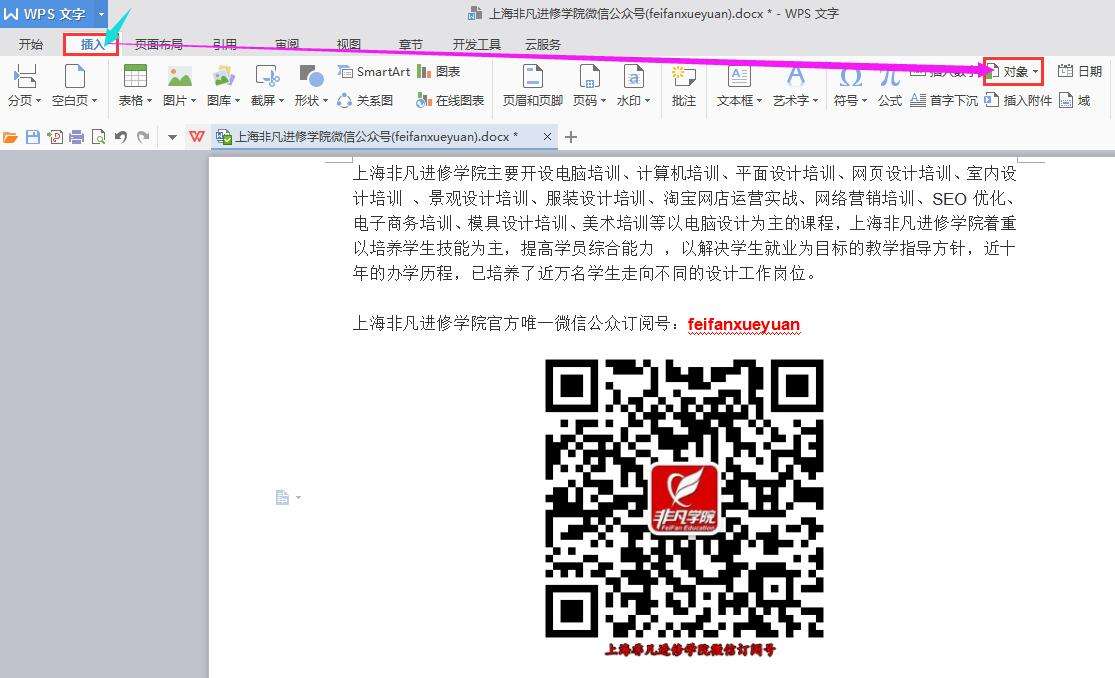Switch to the 开始 (Home) tab

pos(31,44)
